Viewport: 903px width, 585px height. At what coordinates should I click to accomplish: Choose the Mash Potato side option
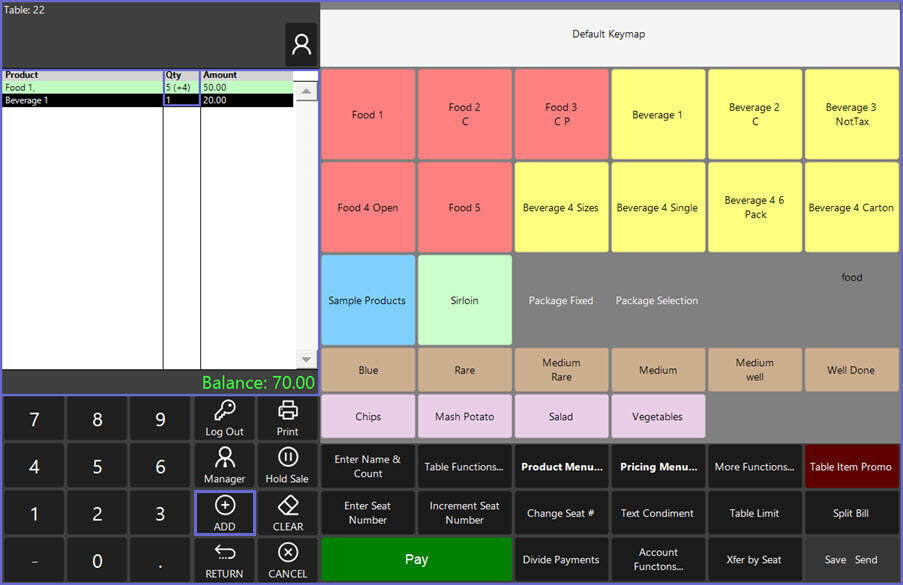tap(464, 417)
